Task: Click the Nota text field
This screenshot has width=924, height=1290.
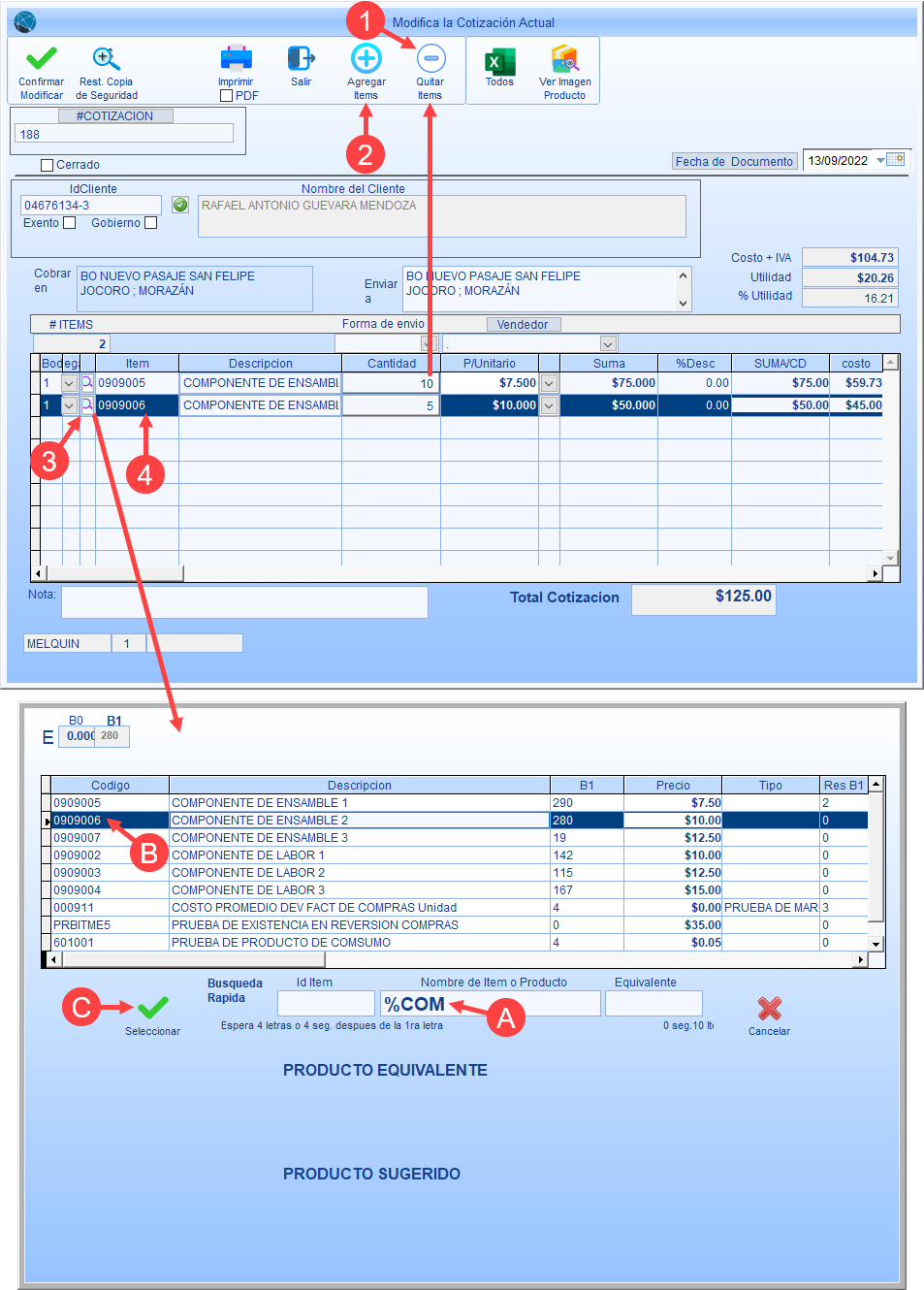Action: pyautogui.click(x=244, y=602)
